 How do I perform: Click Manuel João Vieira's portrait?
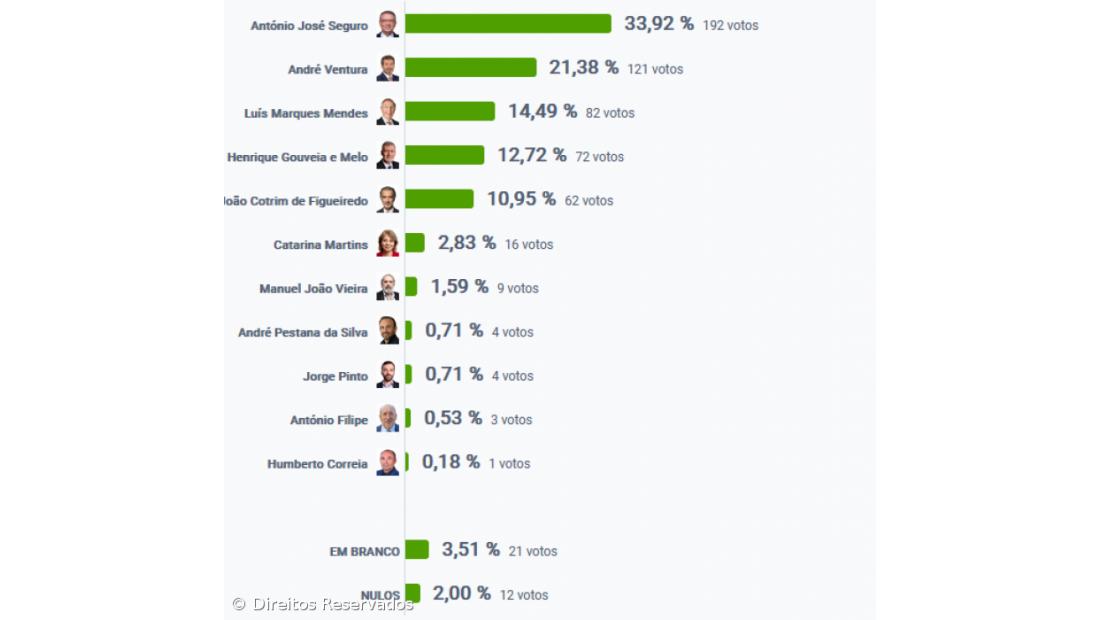pyautogui.click(x=387, y=288)
